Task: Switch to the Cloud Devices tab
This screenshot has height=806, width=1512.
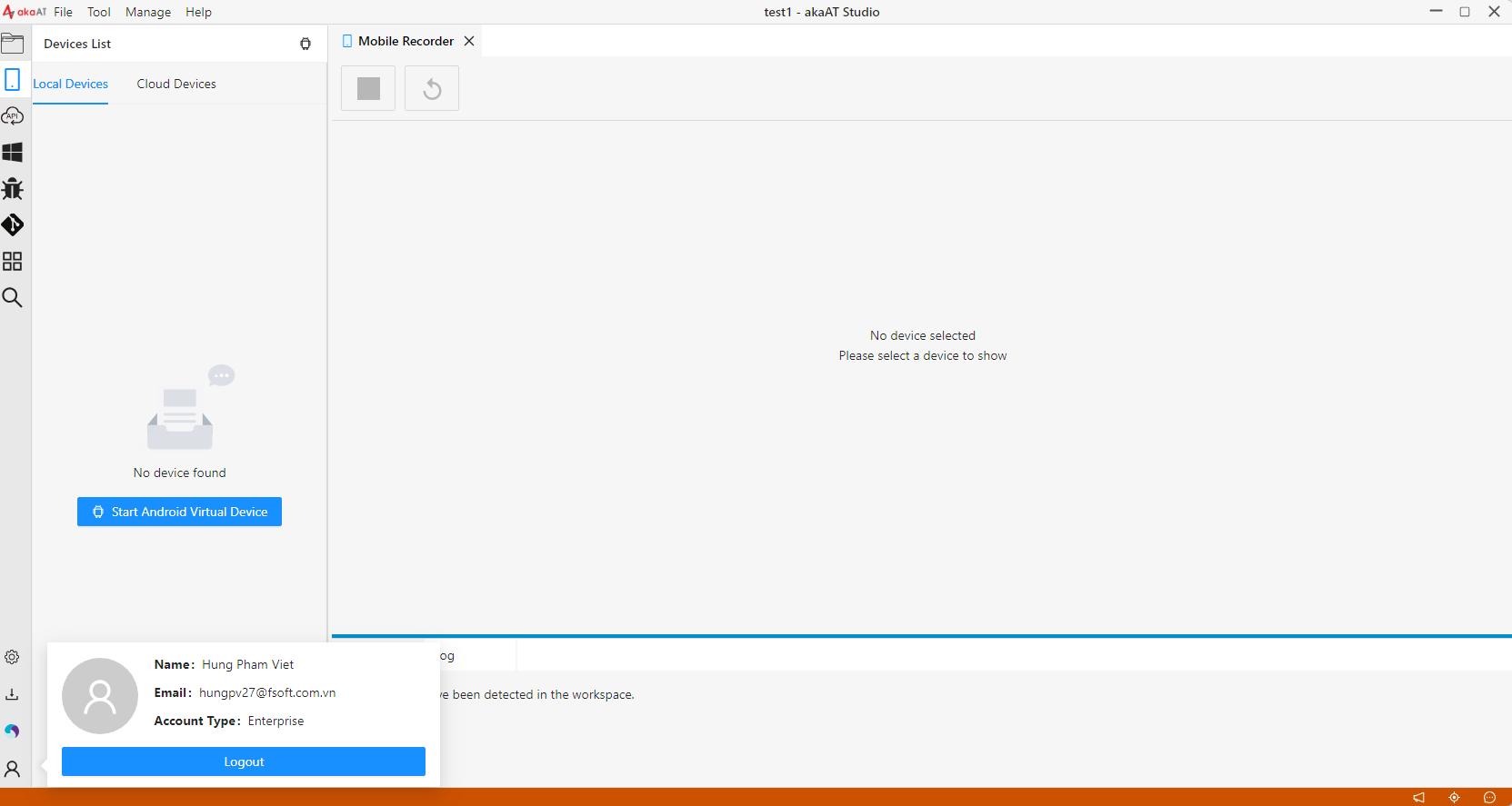Action: coord(176,84)
